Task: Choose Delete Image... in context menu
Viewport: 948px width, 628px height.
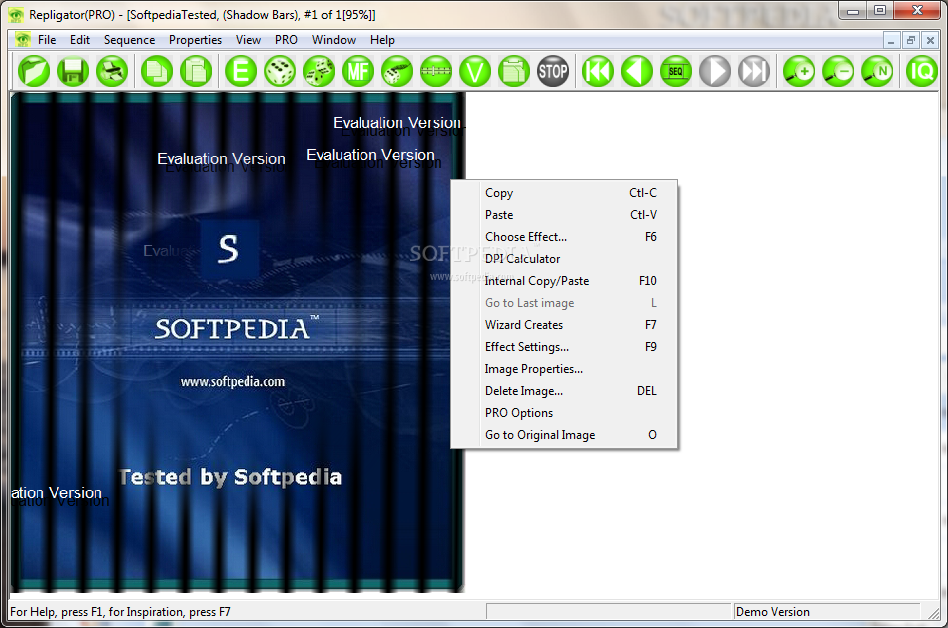Action: (x=564, y=391)
